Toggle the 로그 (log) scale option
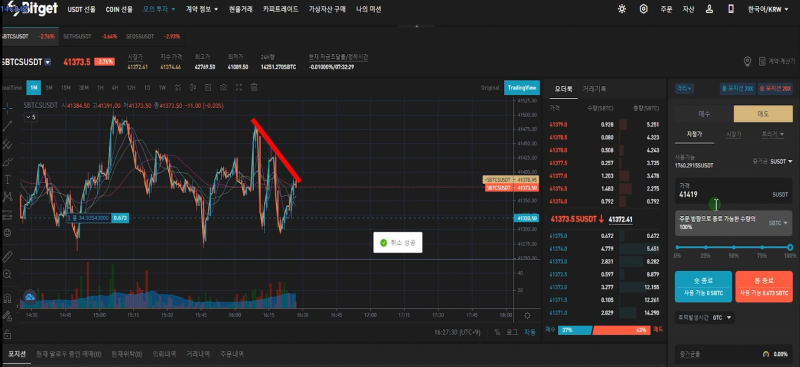This screenshot has width=800, height=367. [512, 332]
